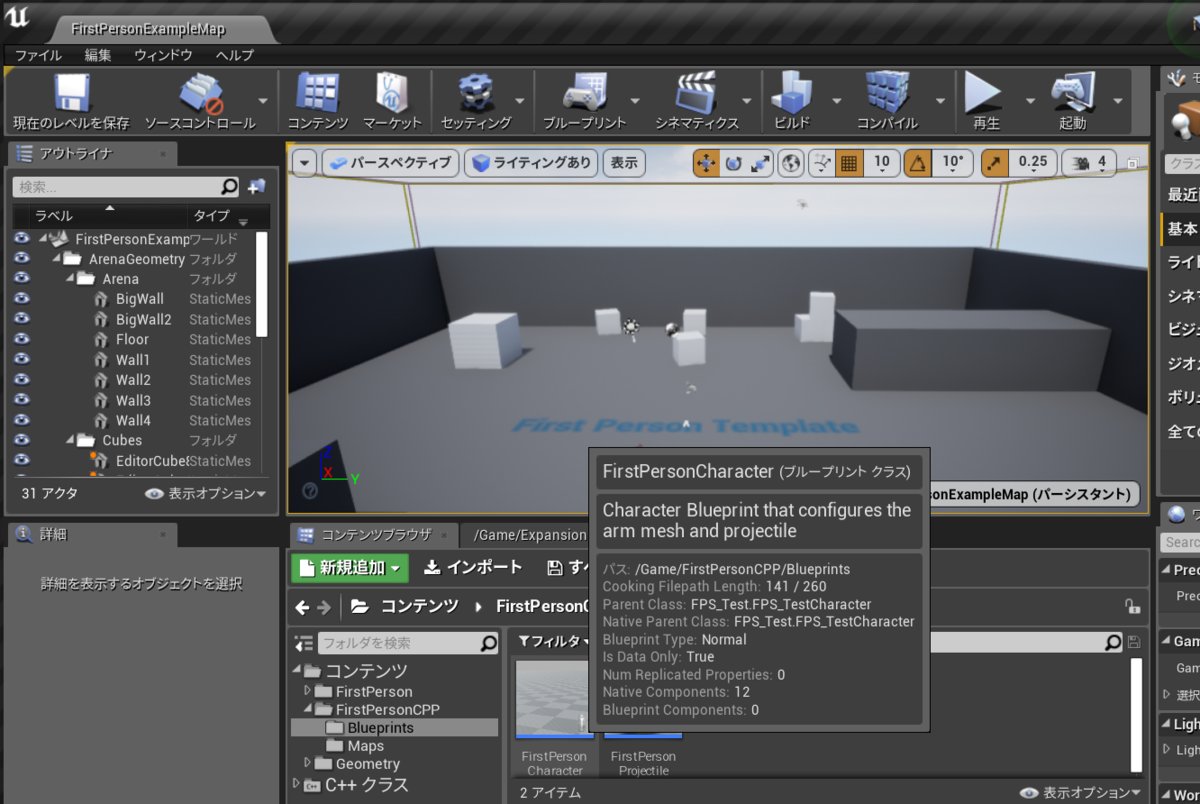The image size is (1200, 804).
Task: Add new folder icon in outliner
Action: pyautogui.click(x=257, y=187)
